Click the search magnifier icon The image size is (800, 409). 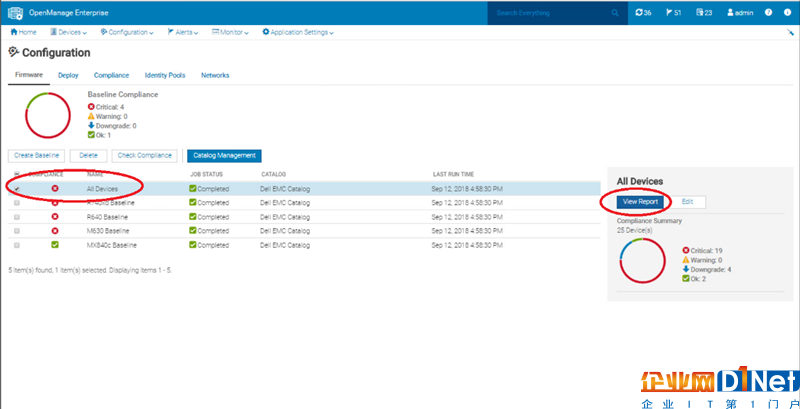point(615,13)
